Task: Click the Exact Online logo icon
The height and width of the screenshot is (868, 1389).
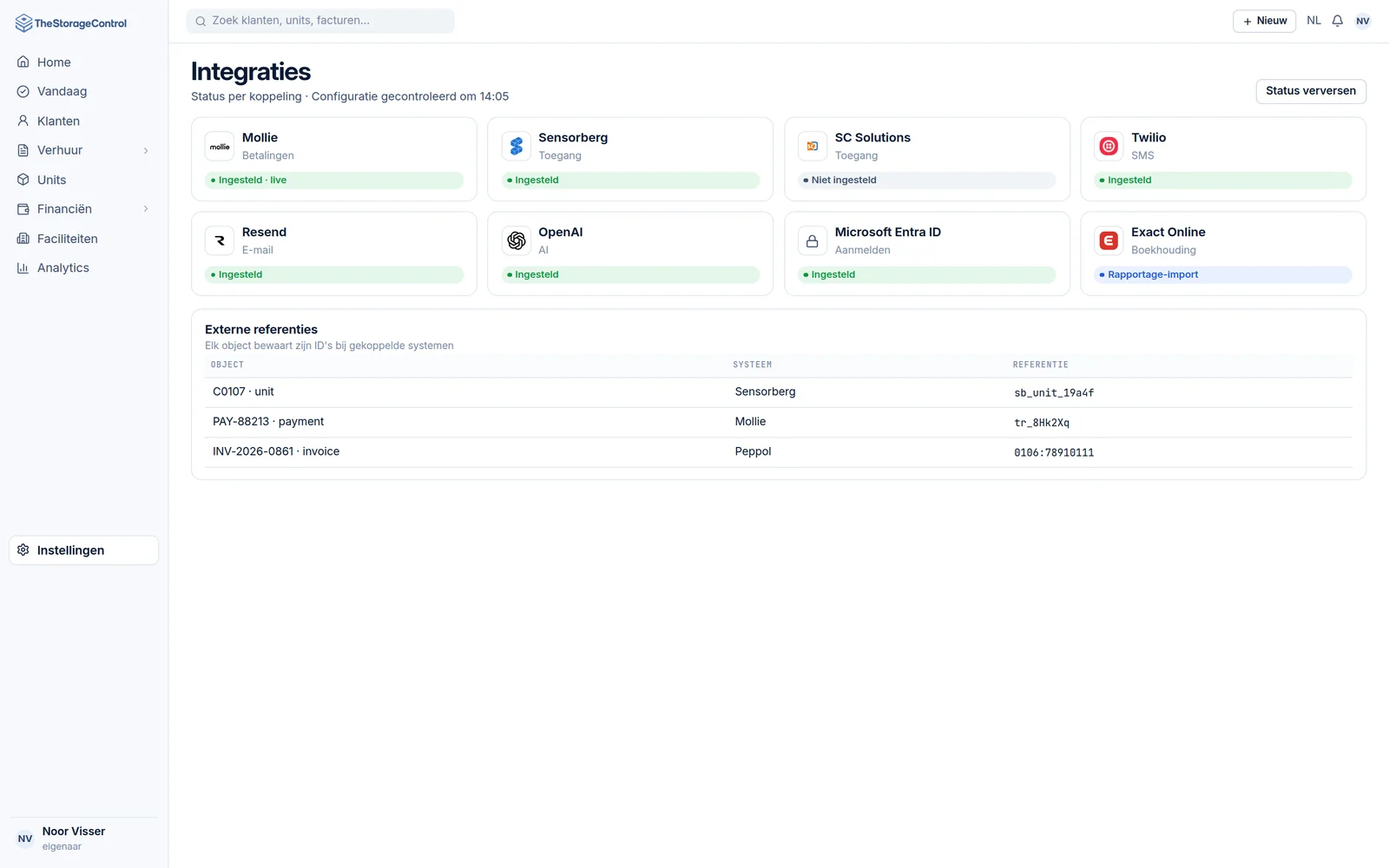Action: [x=1109, y=241]
